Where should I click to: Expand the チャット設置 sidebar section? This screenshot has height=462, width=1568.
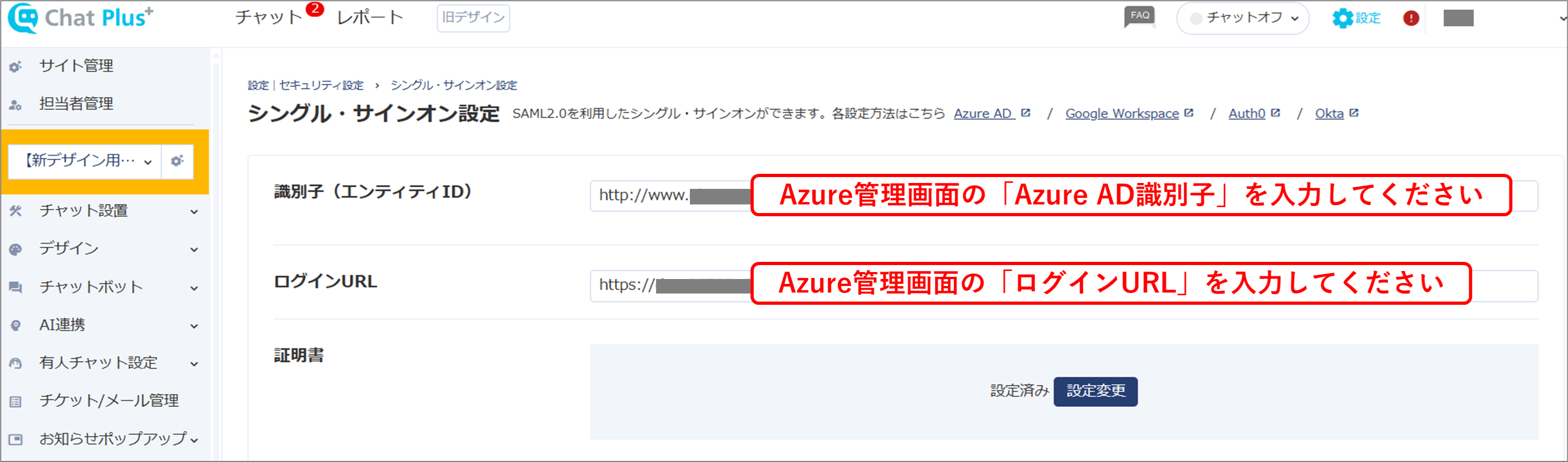pos(105,210)
